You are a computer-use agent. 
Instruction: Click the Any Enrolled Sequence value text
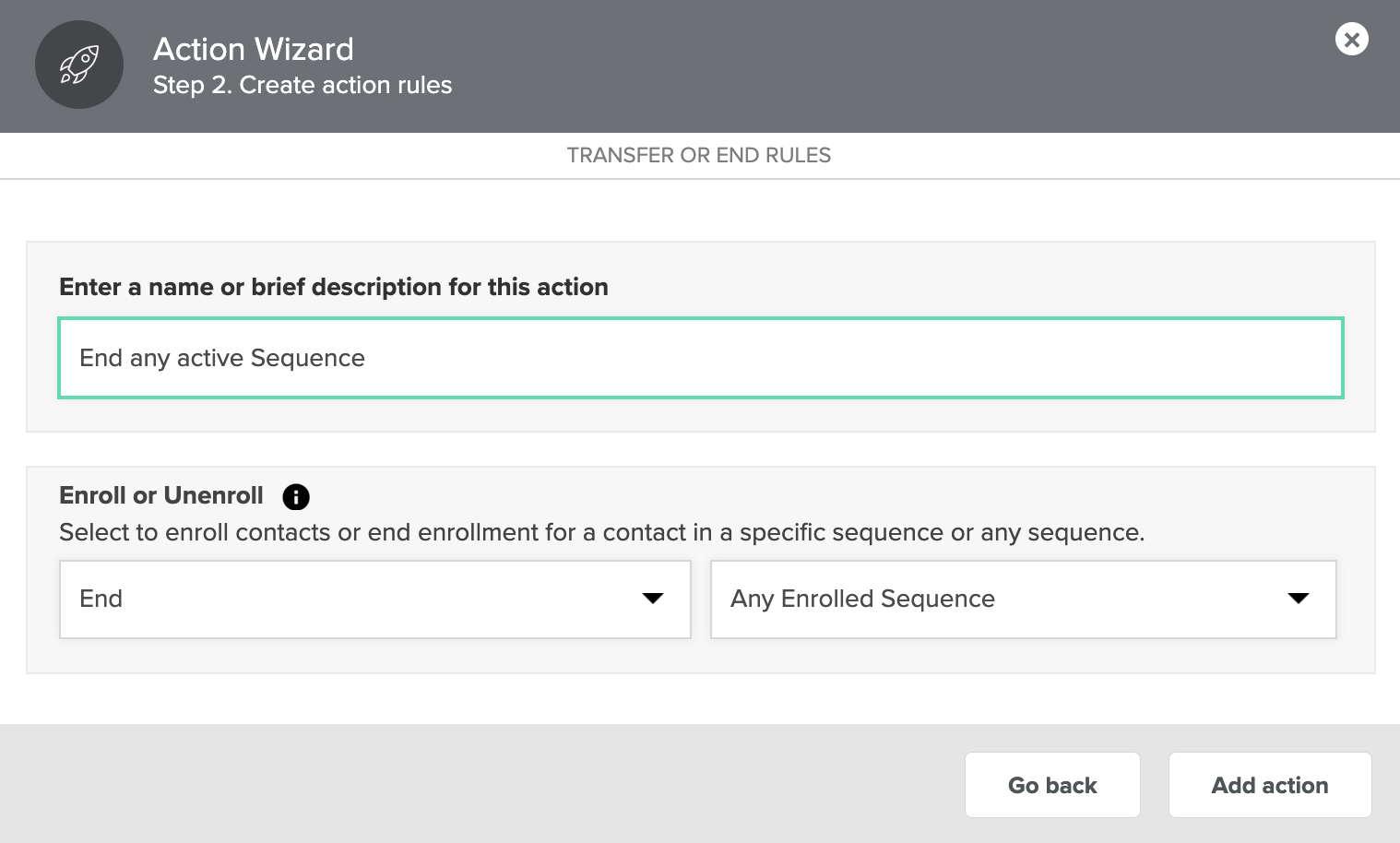(x=862, y=599)
